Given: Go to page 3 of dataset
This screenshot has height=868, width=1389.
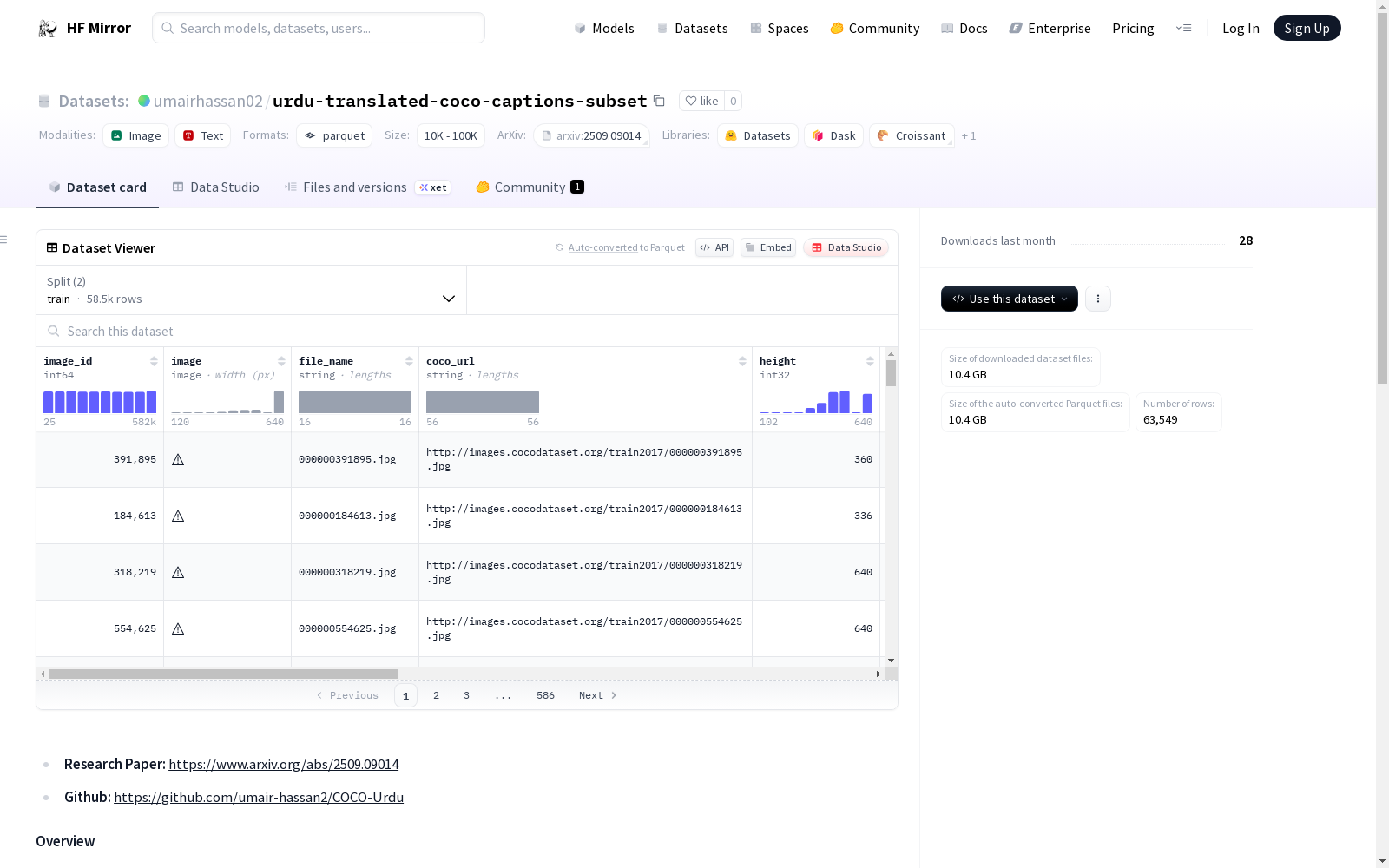Looking at the screenshot, I should click(466, 695).
